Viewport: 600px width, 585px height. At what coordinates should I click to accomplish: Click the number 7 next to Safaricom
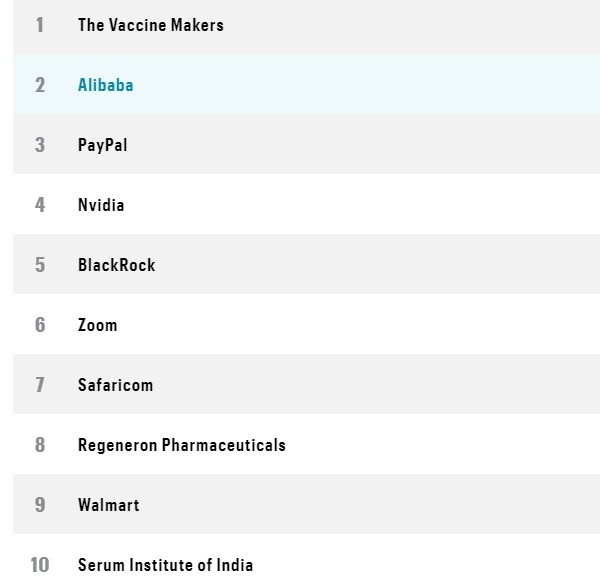40,385
